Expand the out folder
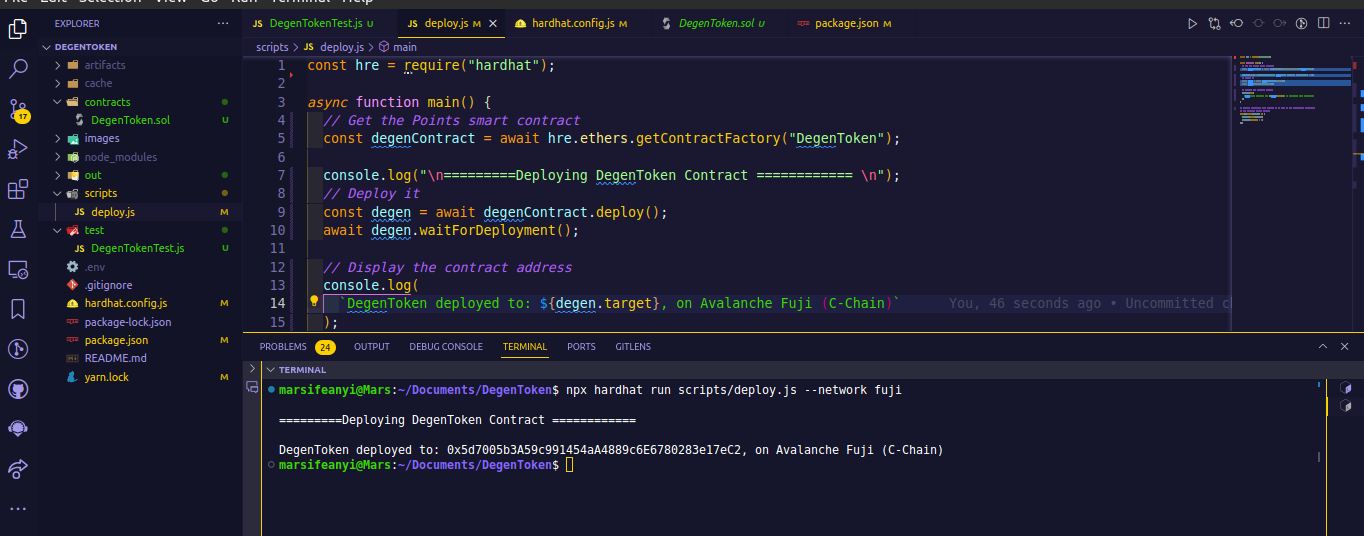This screenshot has height=536, width=1364. (58, 175)
